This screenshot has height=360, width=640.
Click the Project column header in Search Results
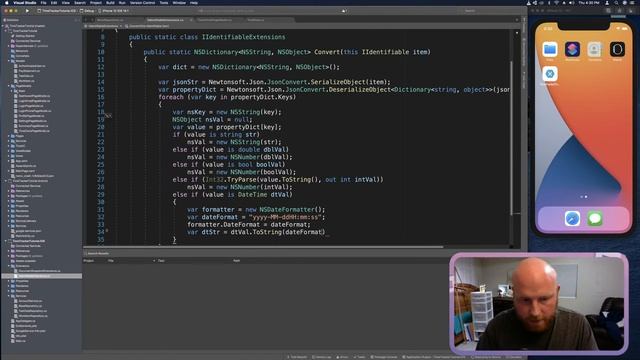coord(89,260)
